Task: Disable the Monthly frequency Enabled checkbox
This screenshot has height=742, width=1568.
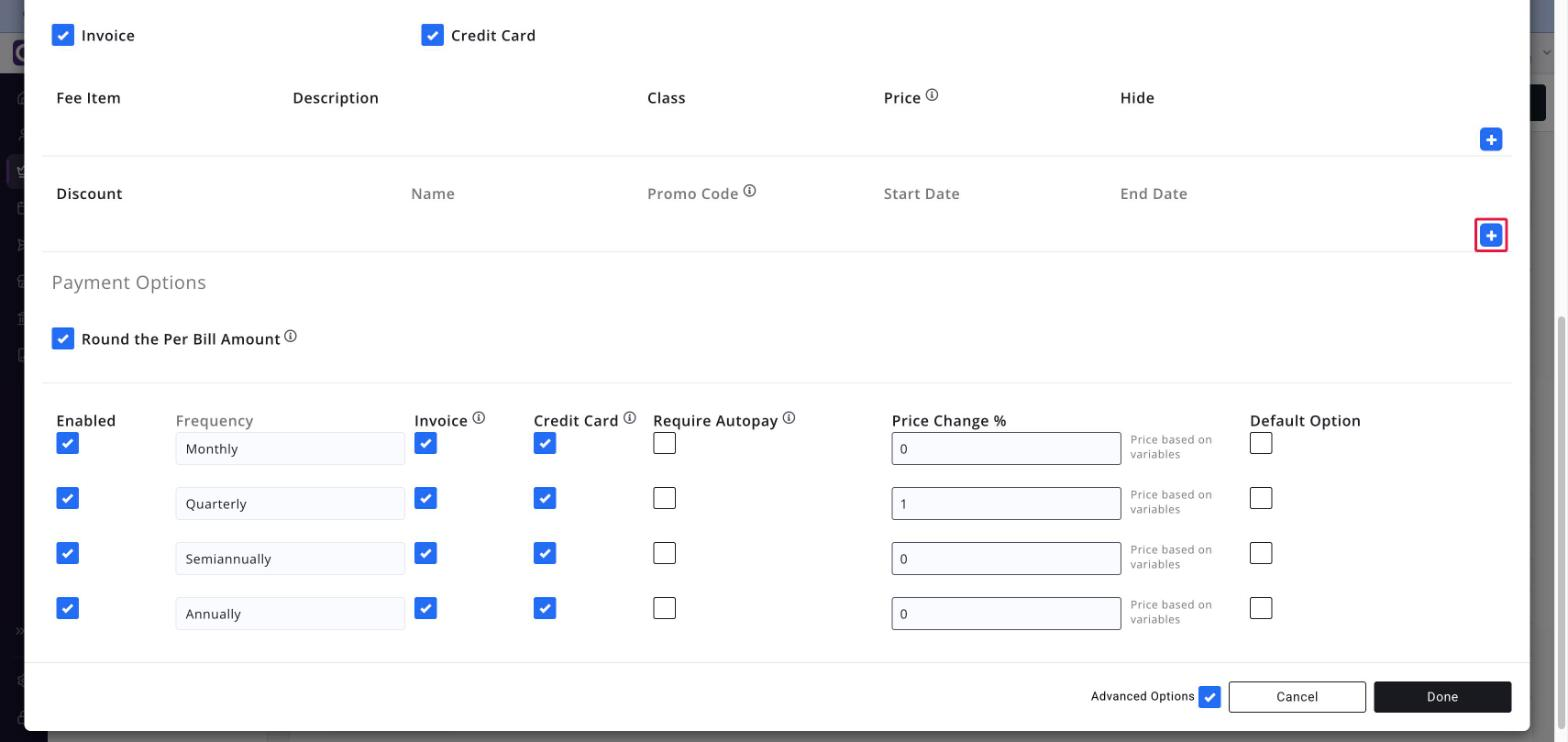Action: pyautogui.click(x=67, y=443)
